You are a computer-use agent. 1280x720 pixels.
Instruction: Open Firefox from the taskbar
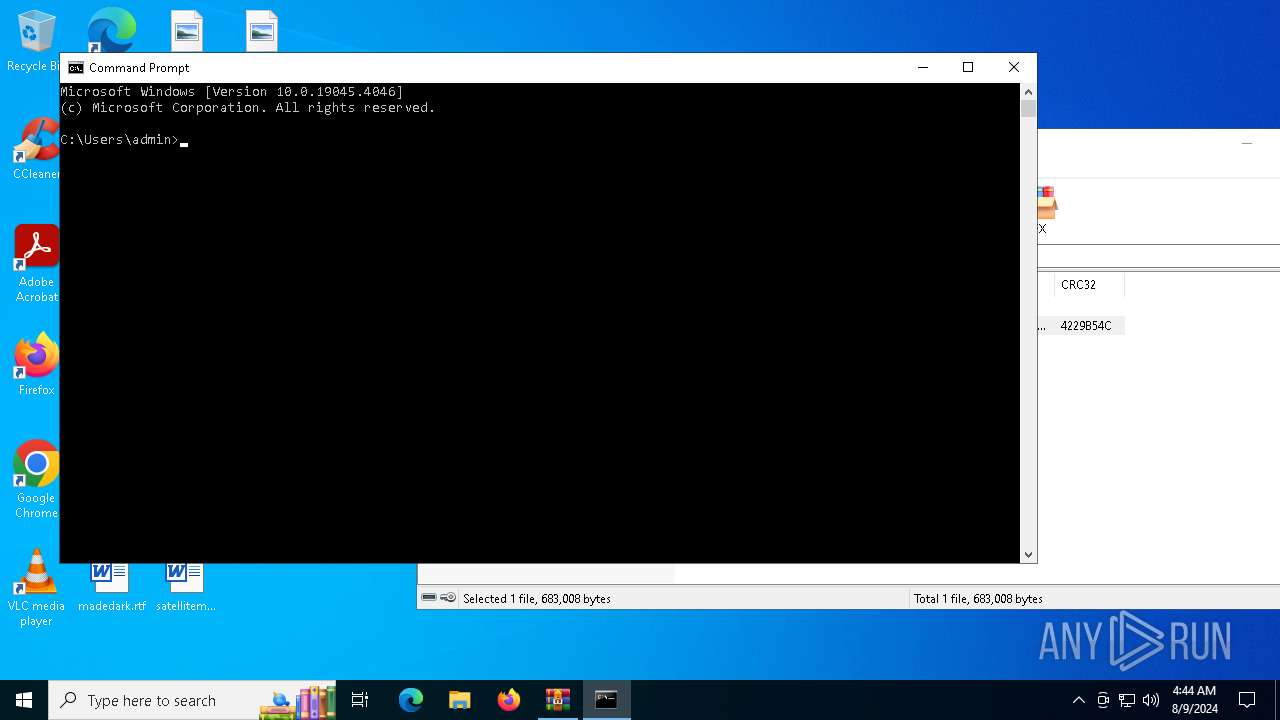point(509,700)
